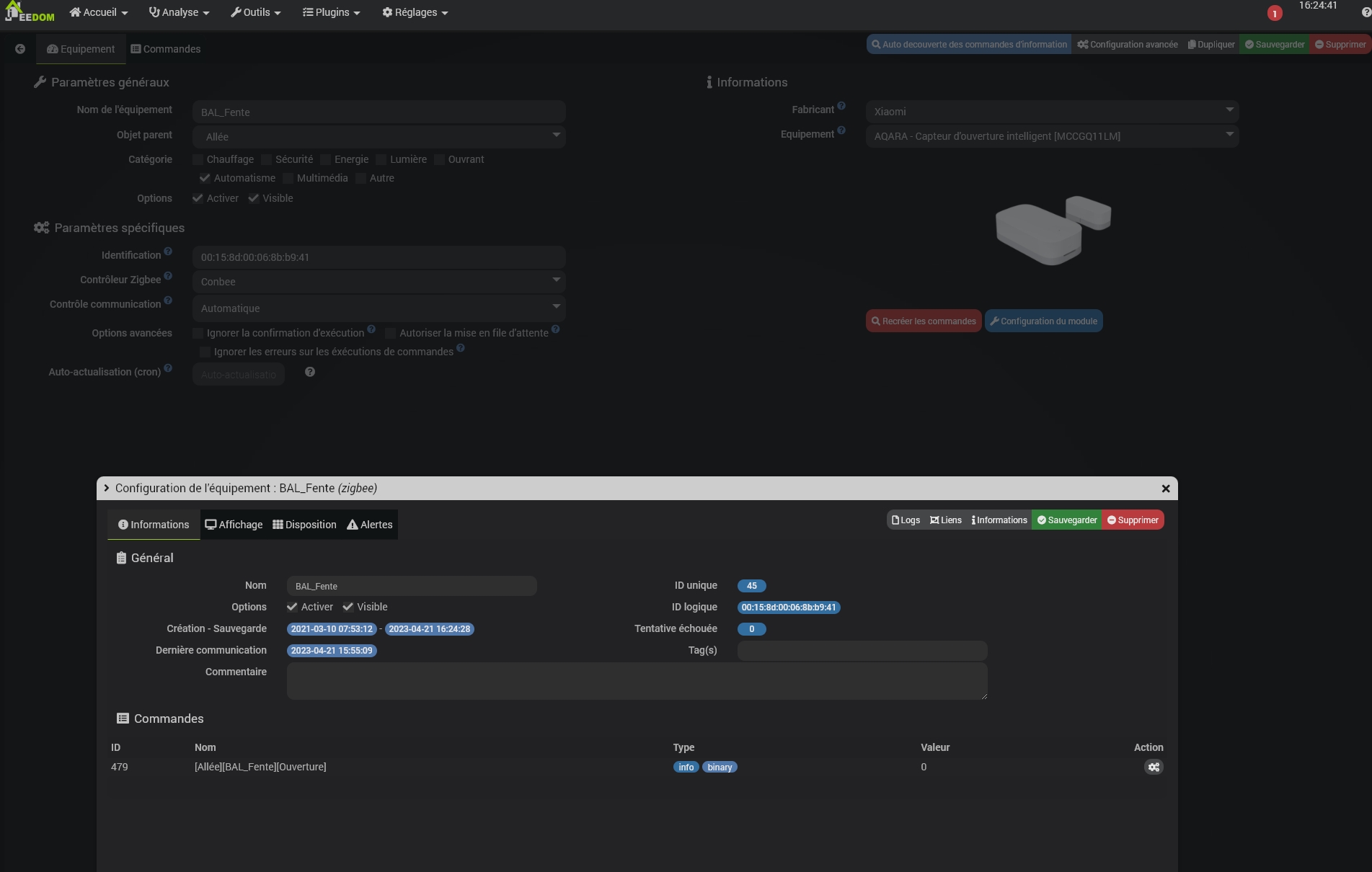Collapse the configuration dialog title chevron
Screen dimensions: 1372x872
107,488
